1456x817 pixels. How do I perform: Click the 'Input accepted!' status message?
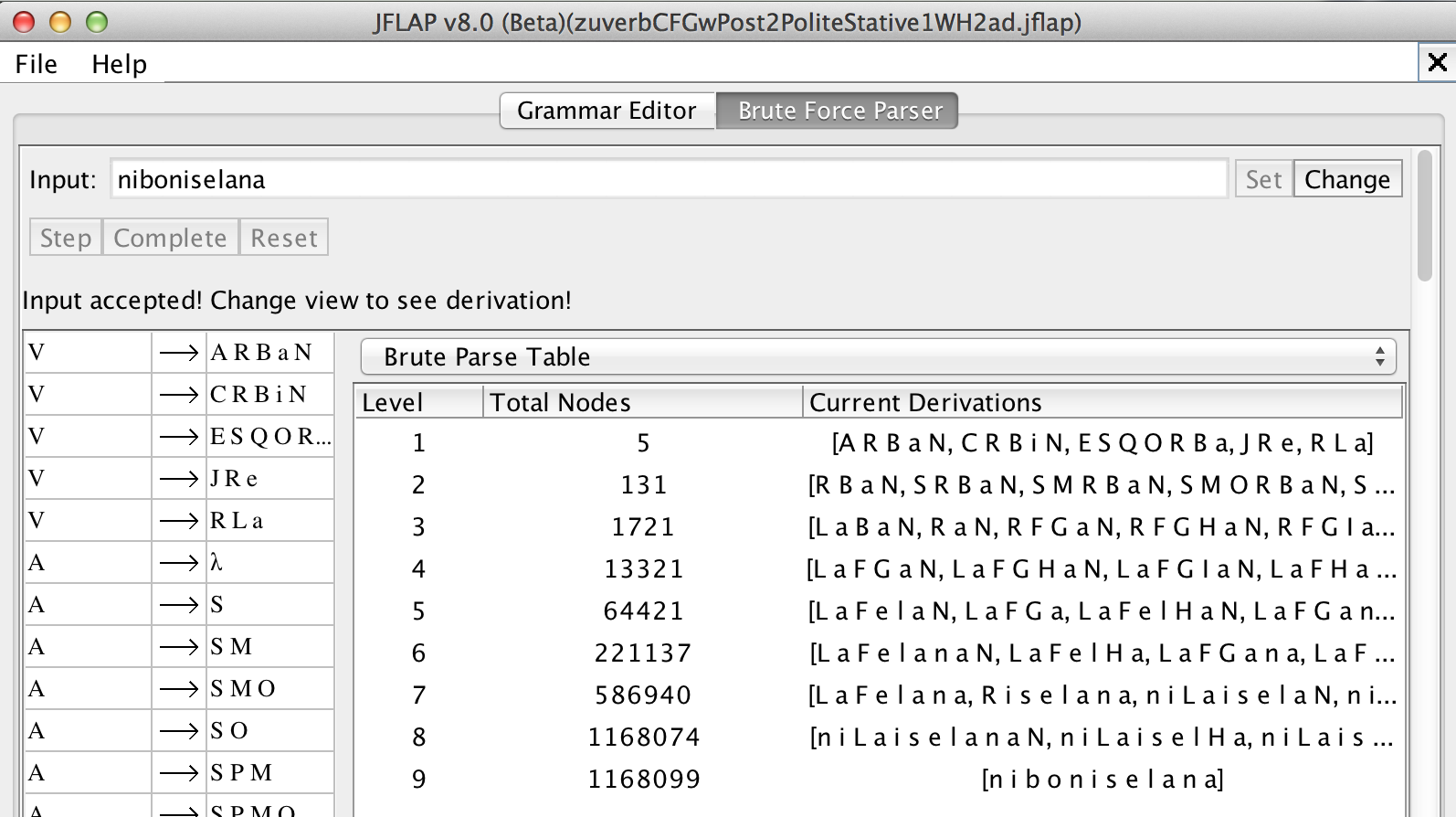tap(297, 301)
